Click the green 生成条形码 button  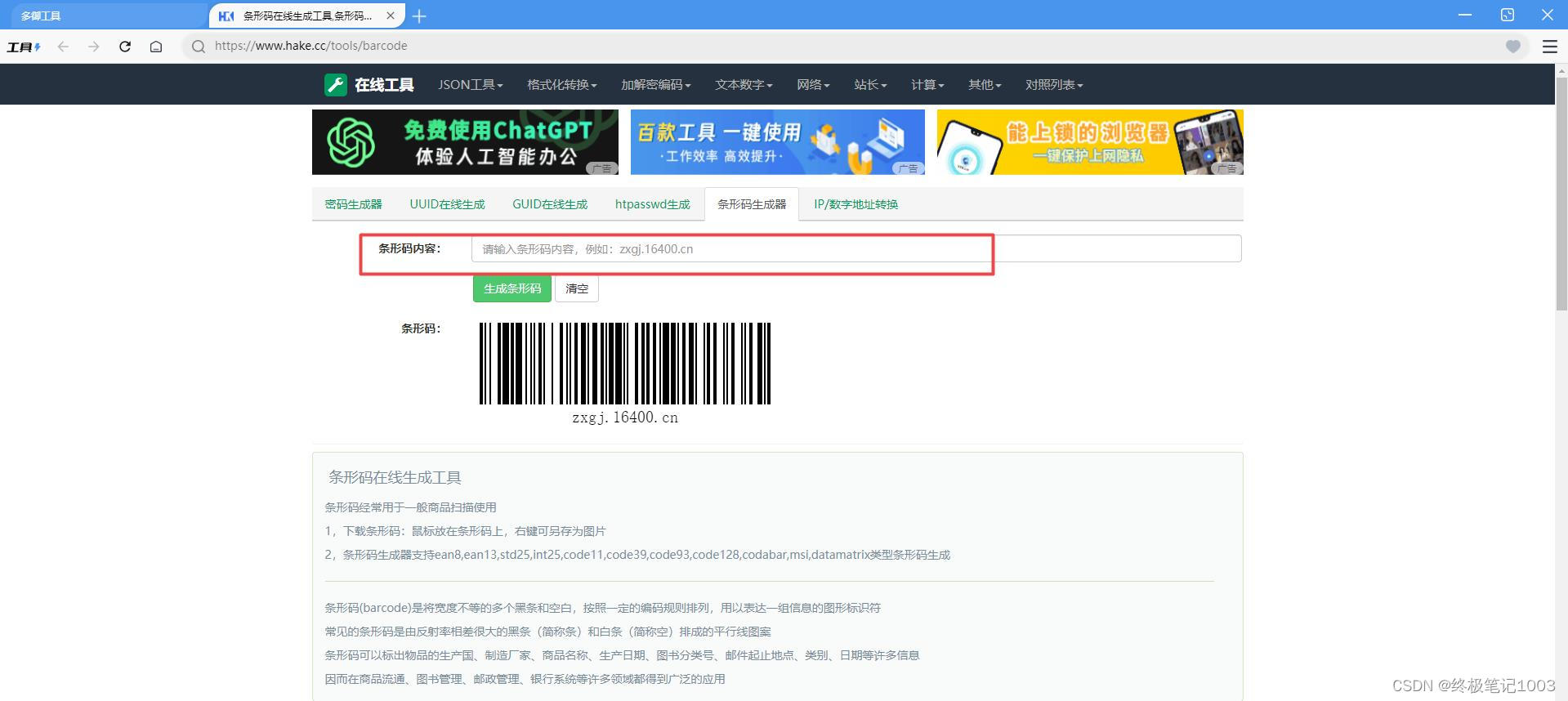tap(512, 288)
